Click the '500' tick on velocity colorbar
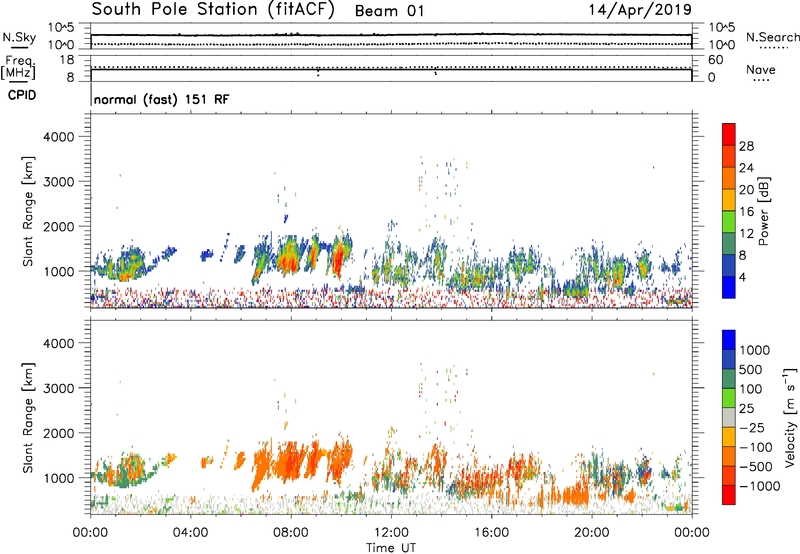 pyautogui.click(x=751, y=370)
